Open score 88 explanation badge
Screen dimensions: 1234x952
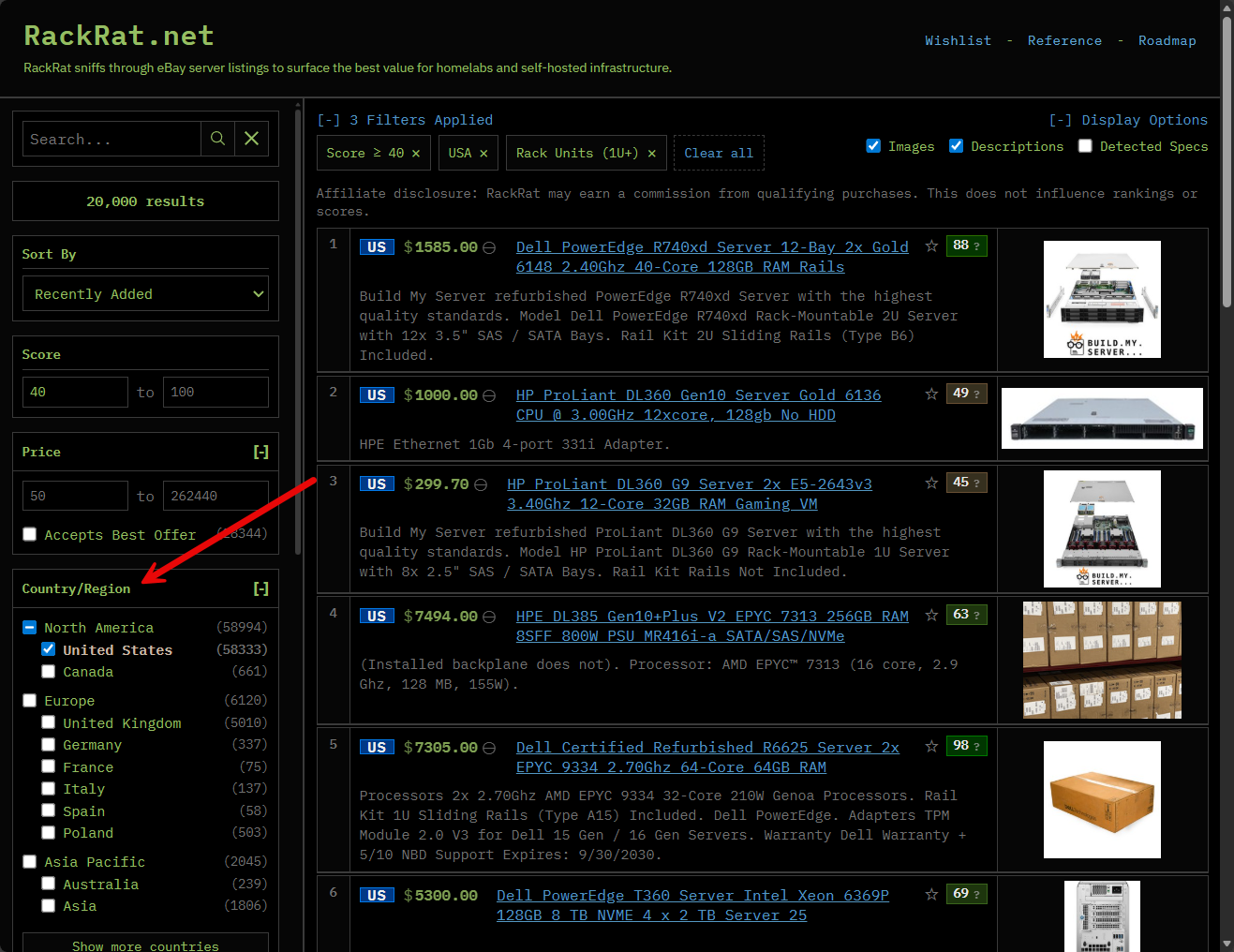coord(966,245)
